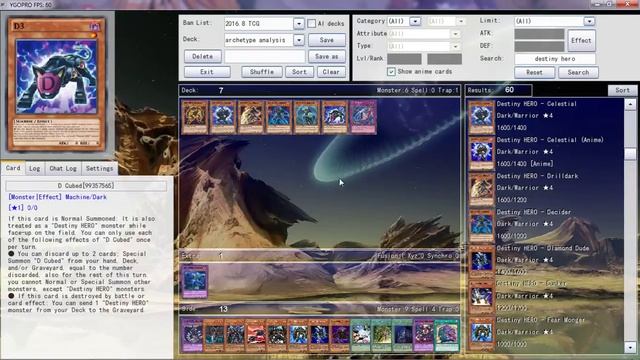Click the Destiny HERO - Decider thumbnail
Image resolution: width=640 pixels, height=360 pixels.
pos(481,226)
